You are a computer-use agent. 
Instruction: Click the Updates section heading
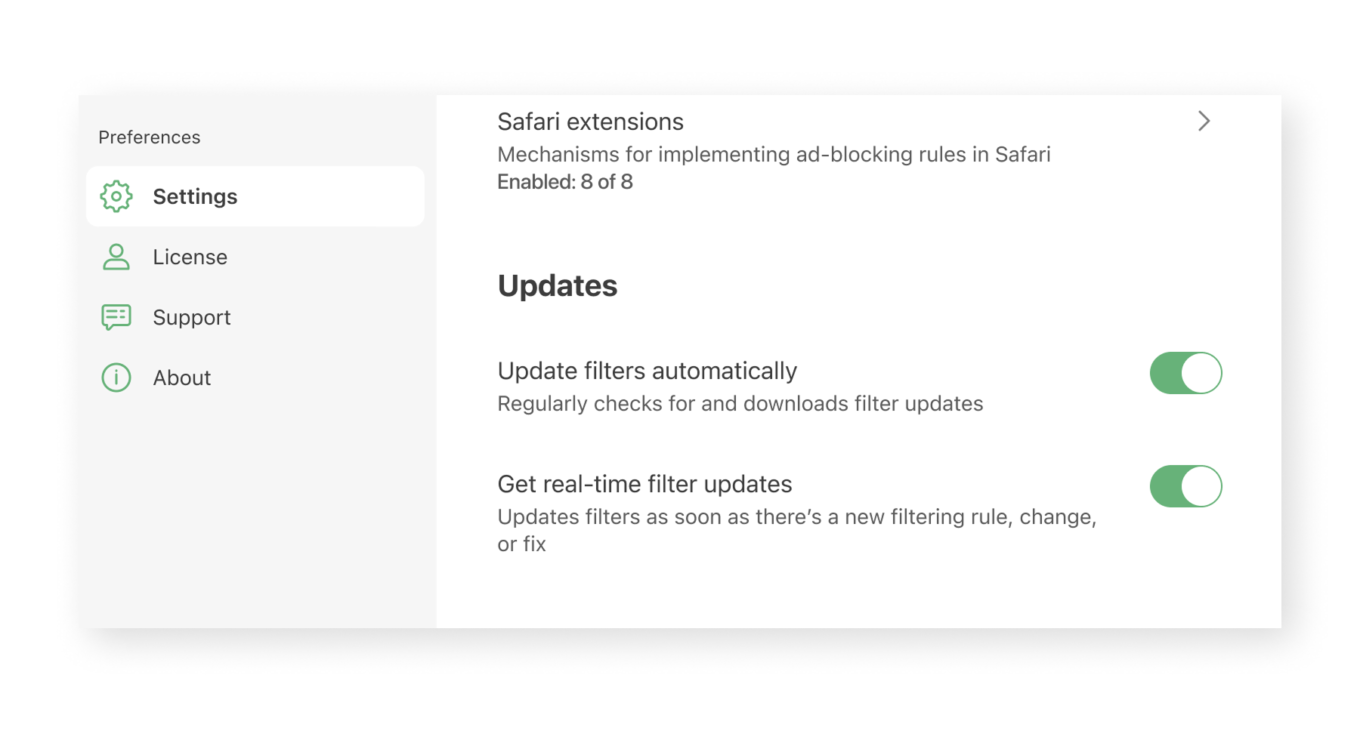click(557, 285)
